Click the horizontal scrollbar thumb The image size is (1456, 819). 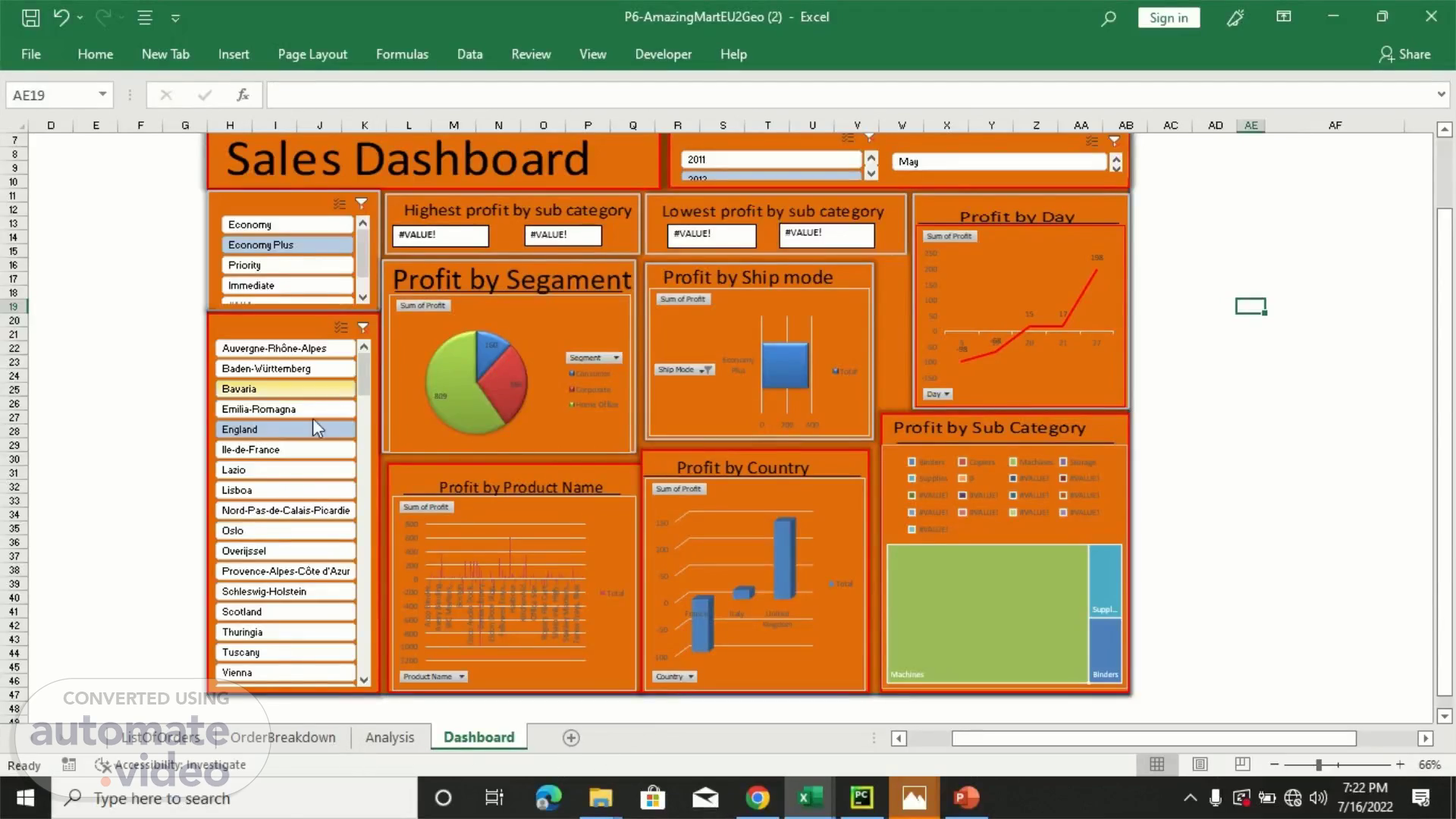pyautogui.click(x=1153, y=738)
